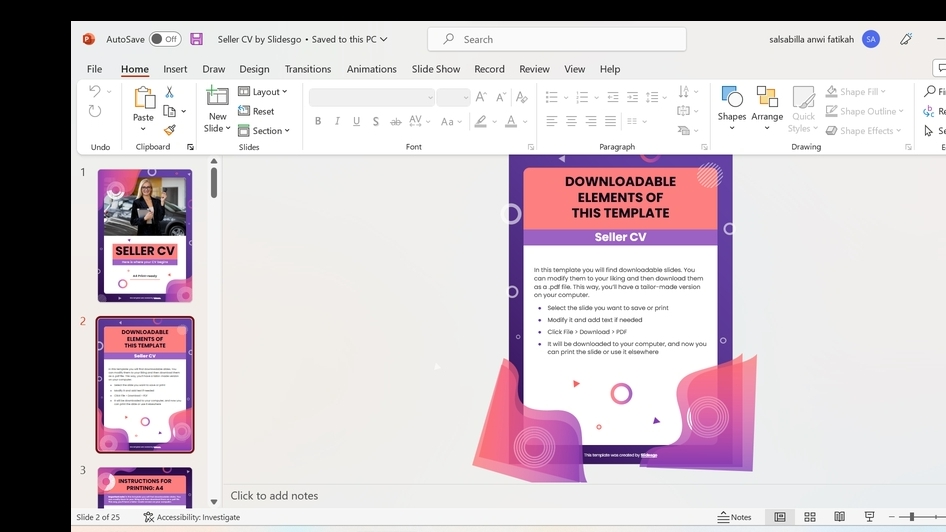Open Shape Outline dropdown
Viewport: 946px width, 532px height.
click(865, 111)
